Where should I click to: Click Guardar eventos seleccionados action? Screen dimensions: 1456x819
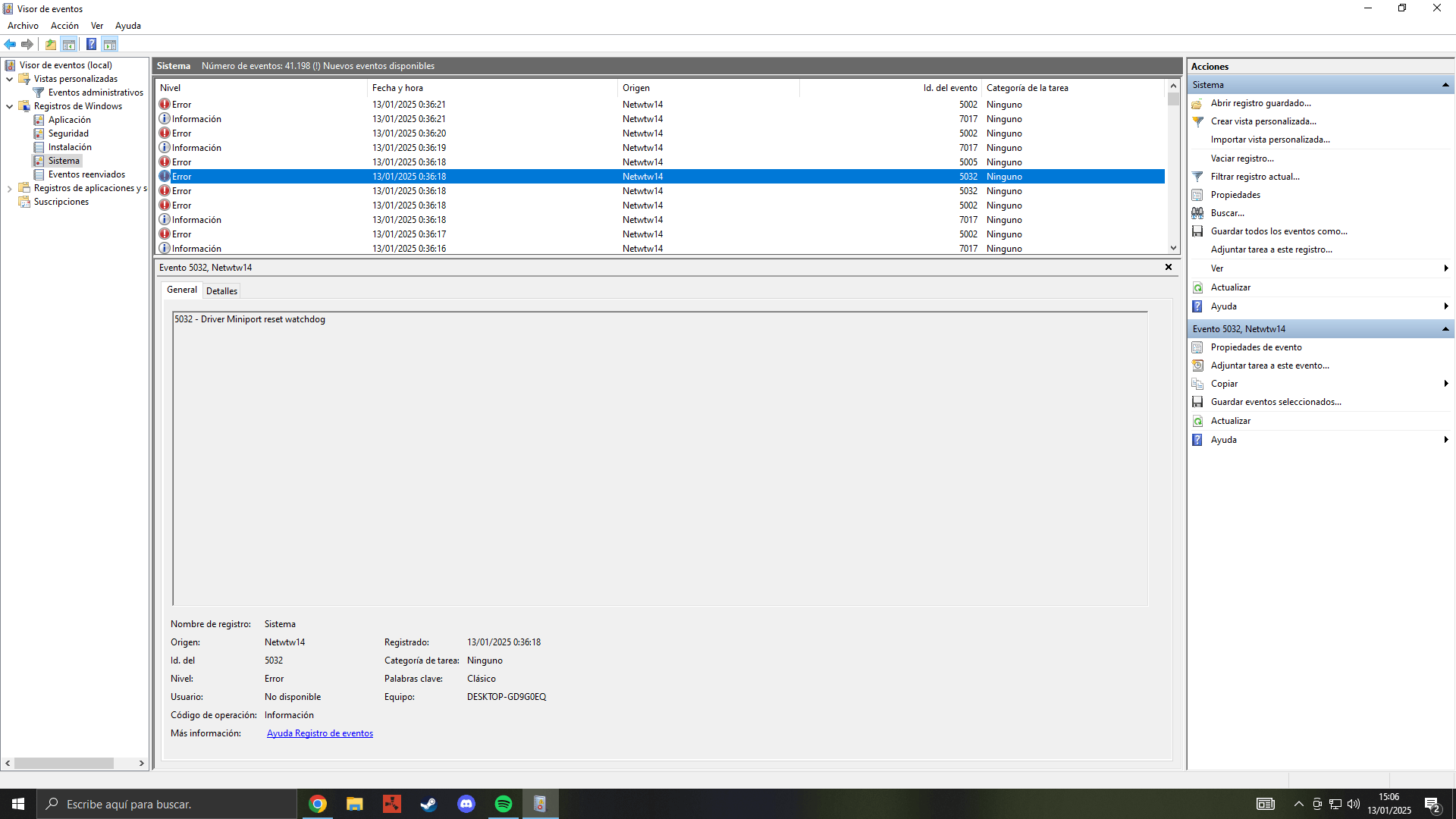click(x=1276, y=402)
